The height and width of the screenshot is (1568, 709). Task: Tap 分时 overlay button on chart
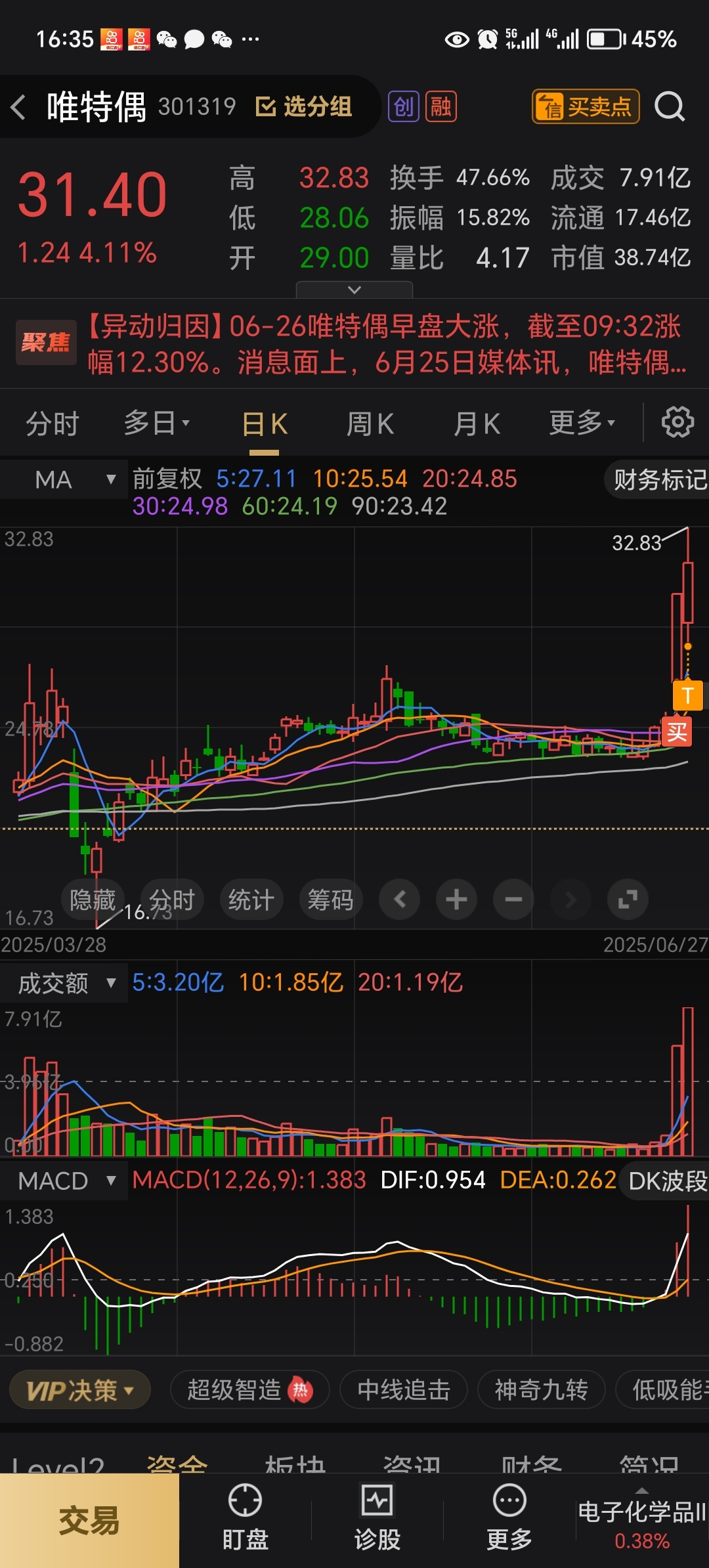(172, 899)
